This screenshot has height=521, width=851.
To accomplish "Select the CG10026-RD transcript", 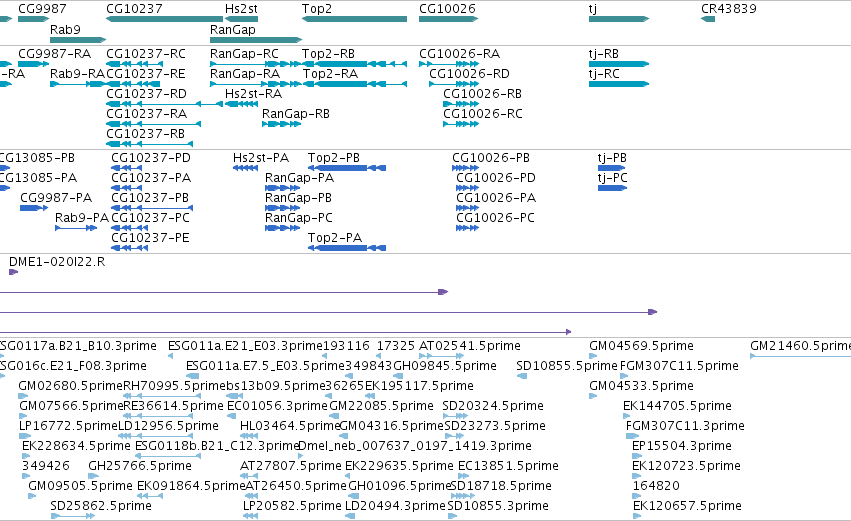I will [x=469, y=74].
